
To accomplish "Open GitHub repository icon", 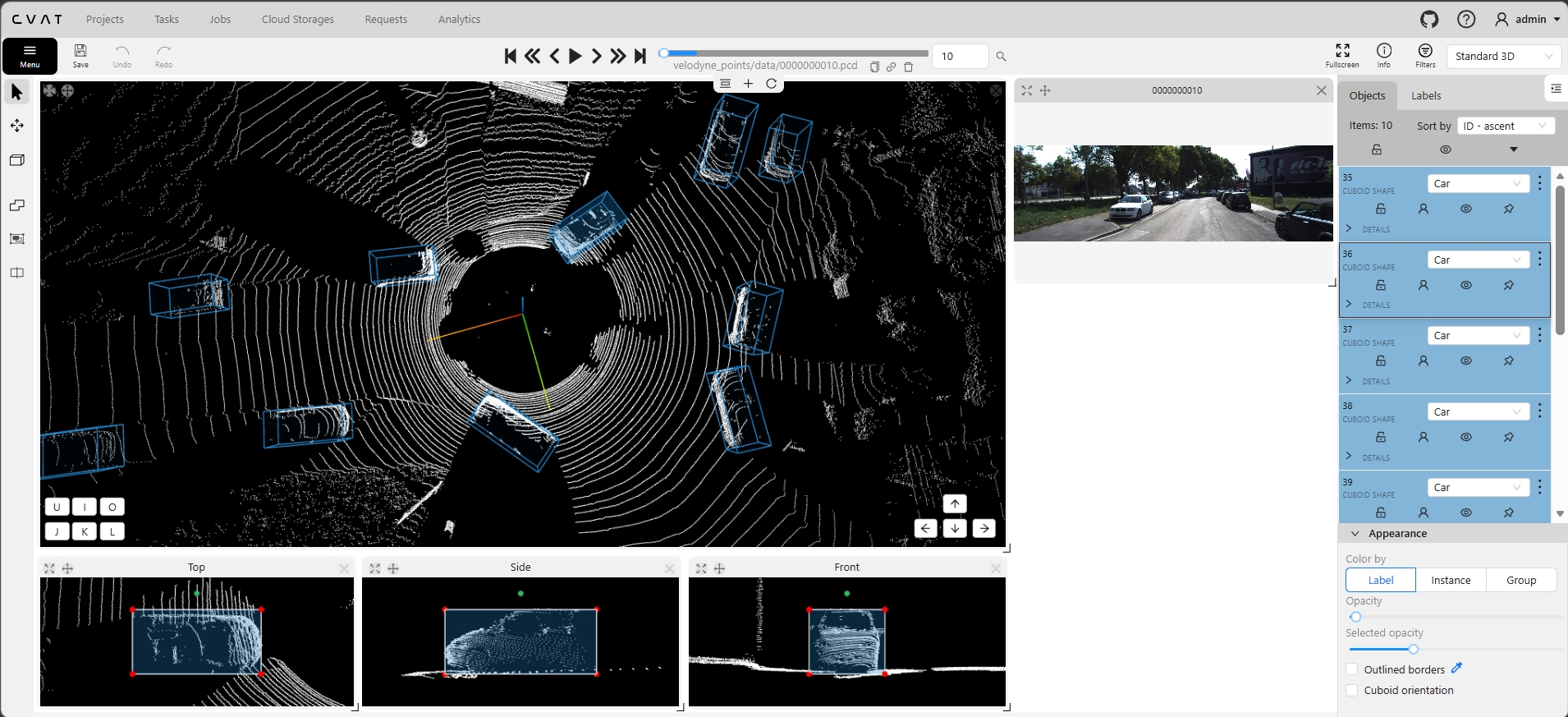I will point(1429,19).
